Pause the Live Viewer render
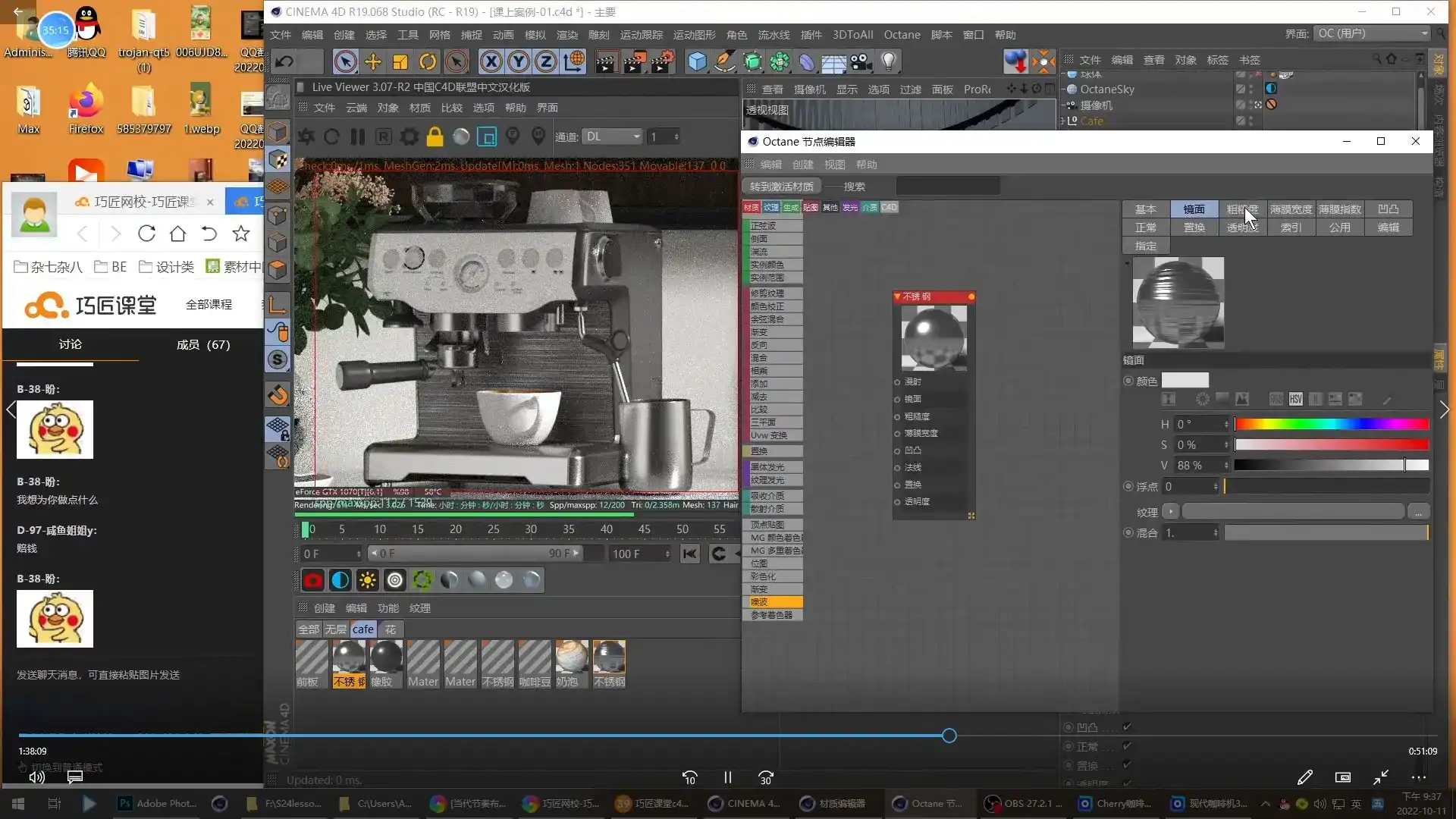The height and width of the screenshot is (819, 1456). [357, 137]
